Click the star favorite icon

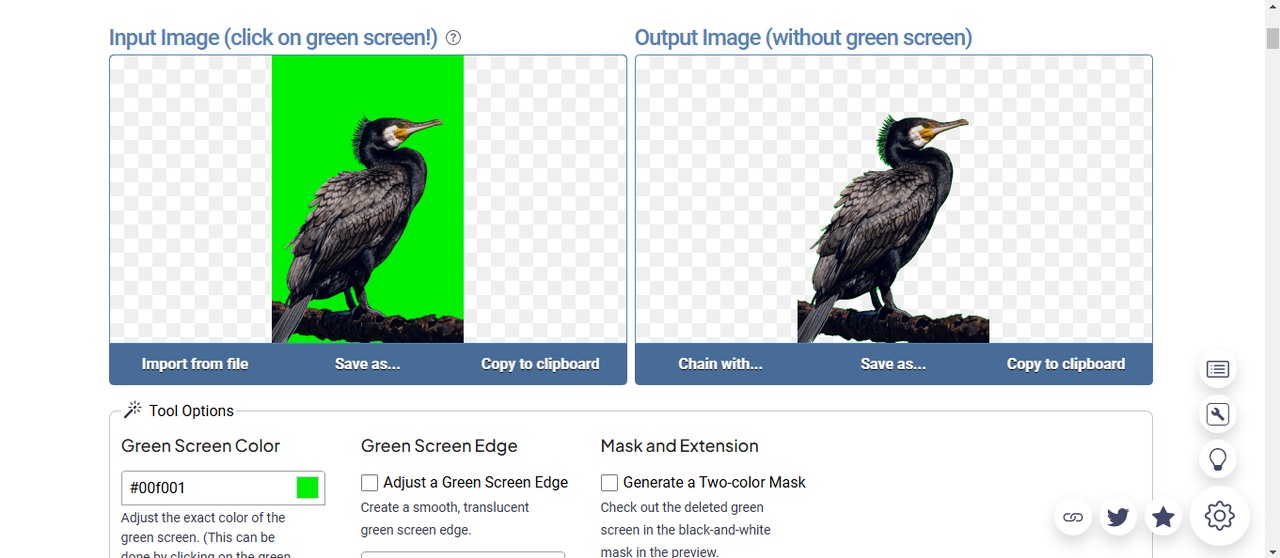tap(1163, 517)
